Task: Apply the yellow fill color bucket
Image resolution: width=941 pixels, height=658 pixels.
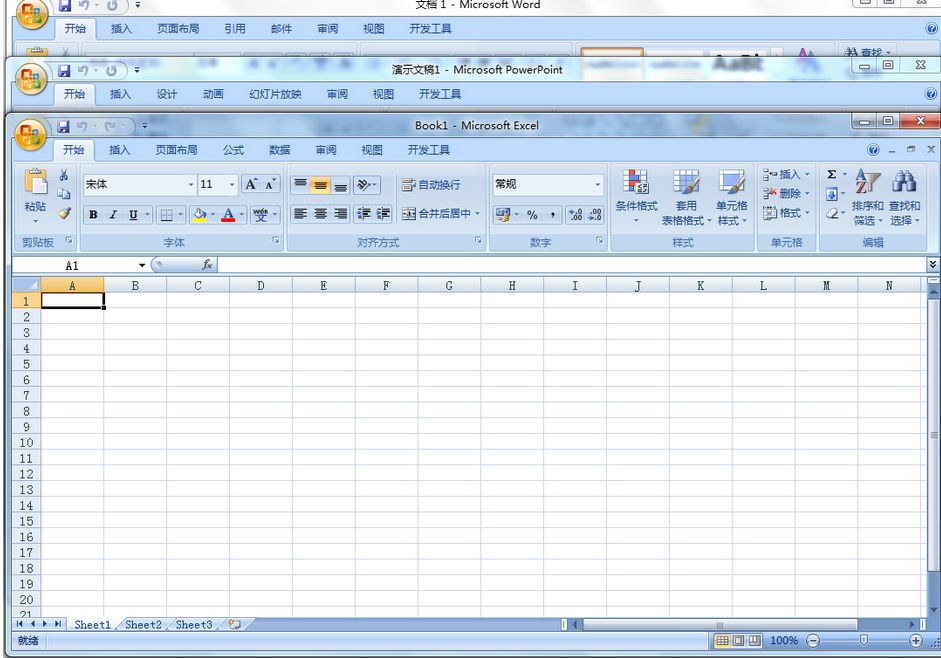Action: point(199,214)
